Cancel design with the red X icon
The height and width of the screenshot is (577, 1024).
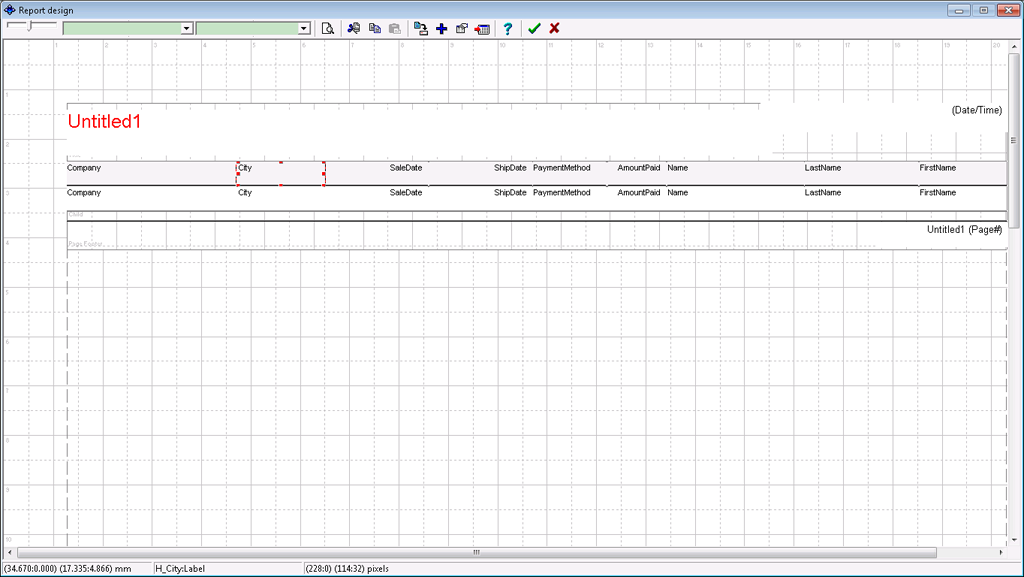(554, 28)
